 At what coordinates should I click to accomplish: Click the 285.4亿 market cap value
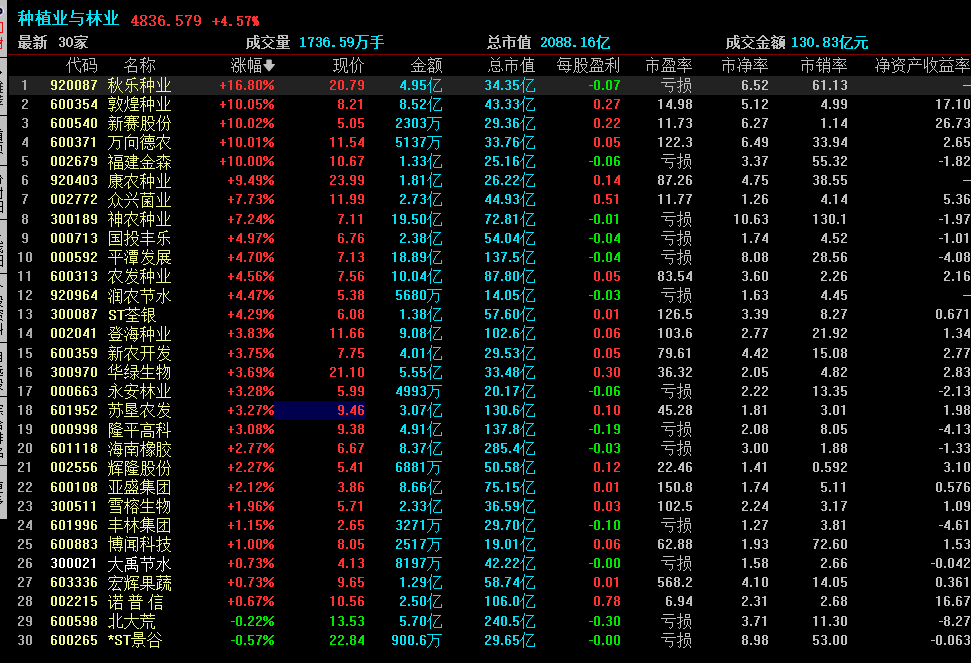(510, 448)
